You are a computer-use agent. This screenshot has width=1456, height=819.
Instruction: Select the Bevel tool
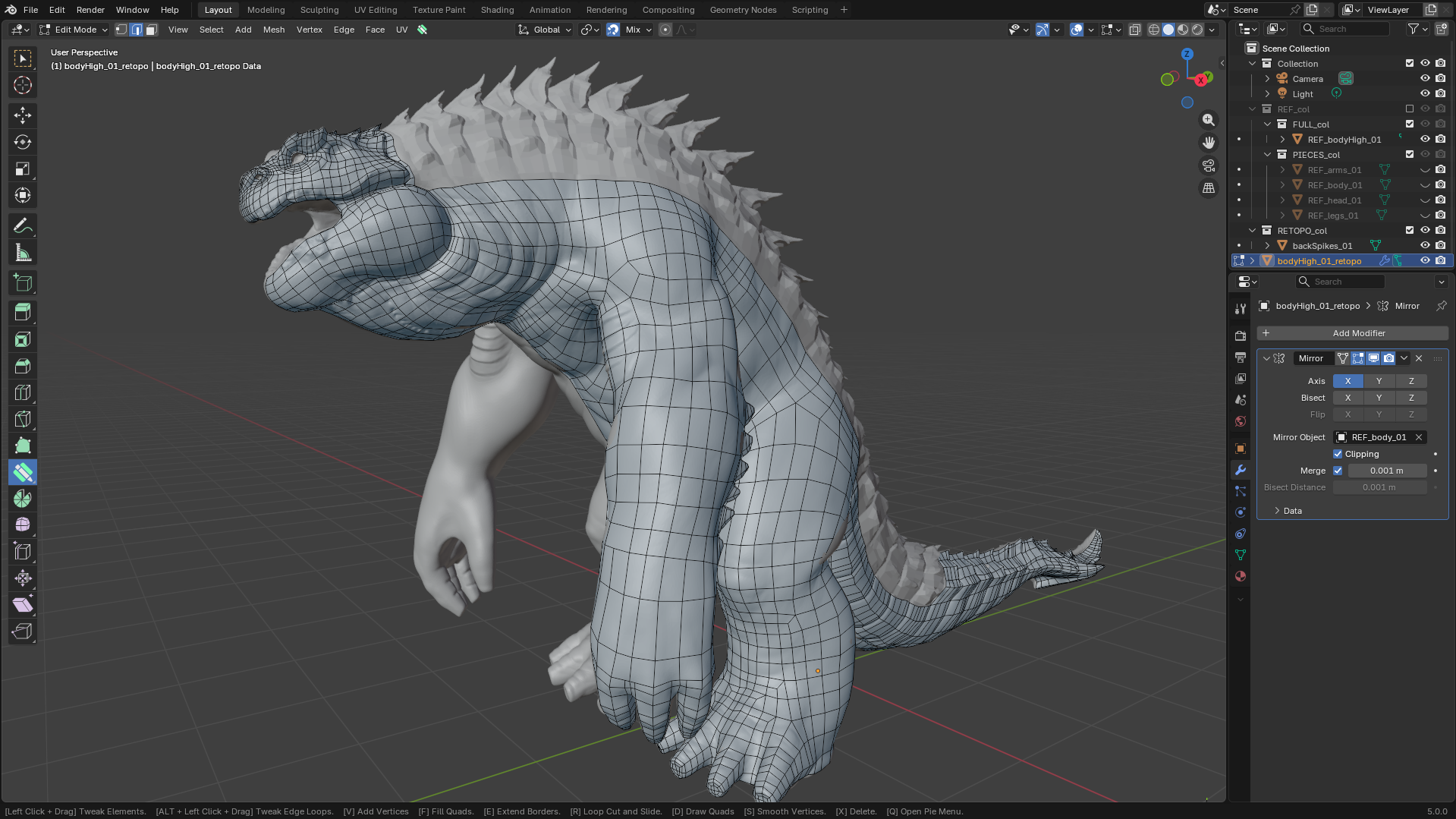coord(23,366)
